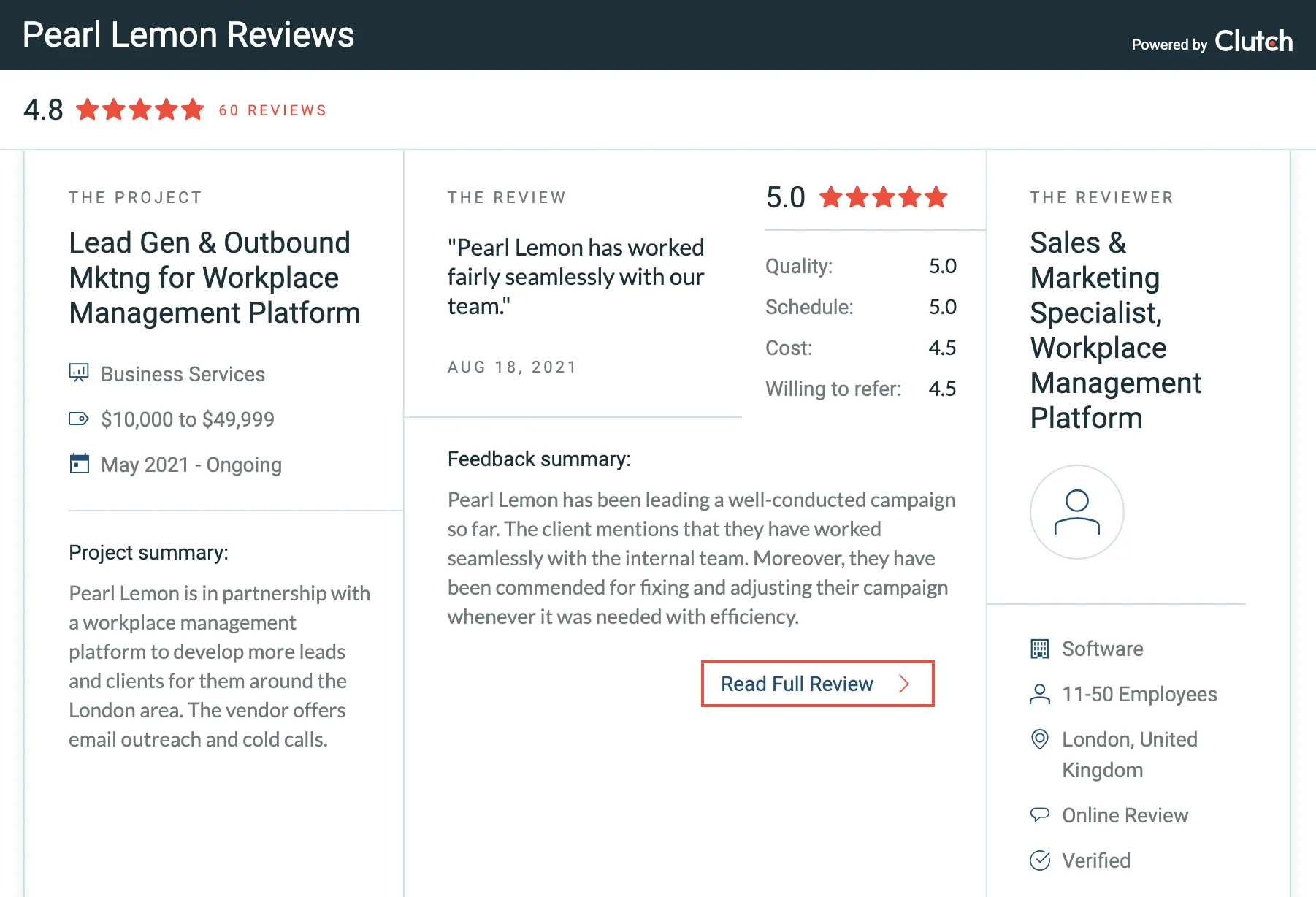Click the Business Services presentation icon
This screenshot has width=1316, height=897.
tap(79, 373)
